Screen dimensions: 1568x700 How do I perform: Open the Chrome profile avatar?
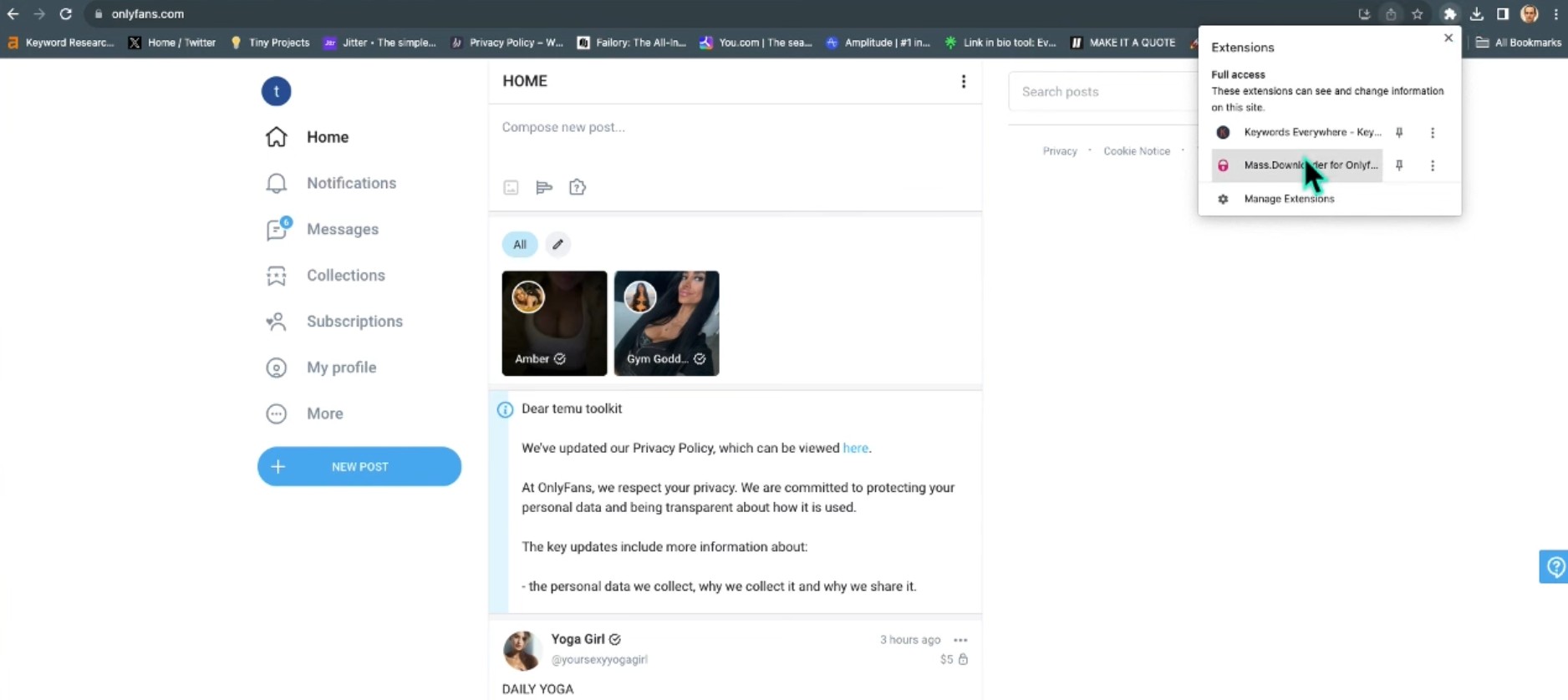tap(1530, 14)
